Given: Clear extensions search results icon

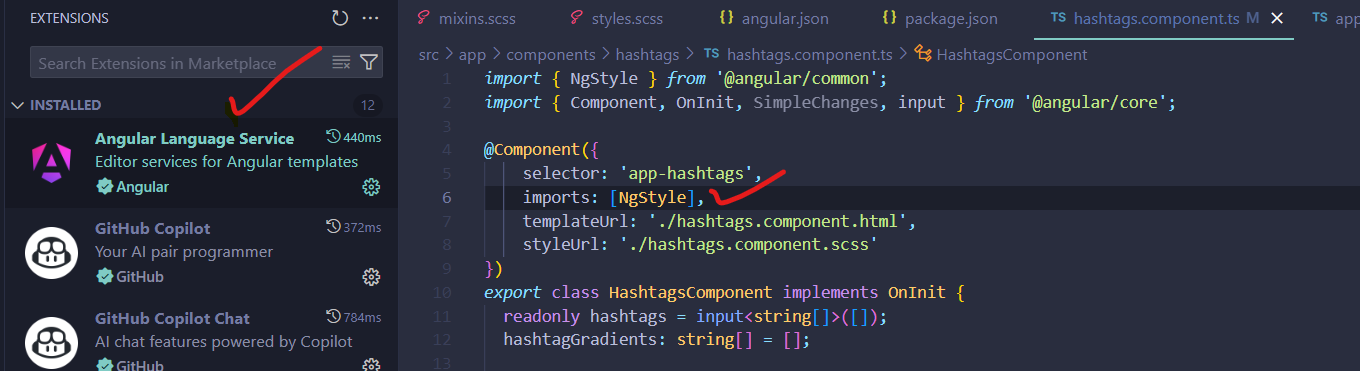Looking at the screenshot, I should [341, 63].
